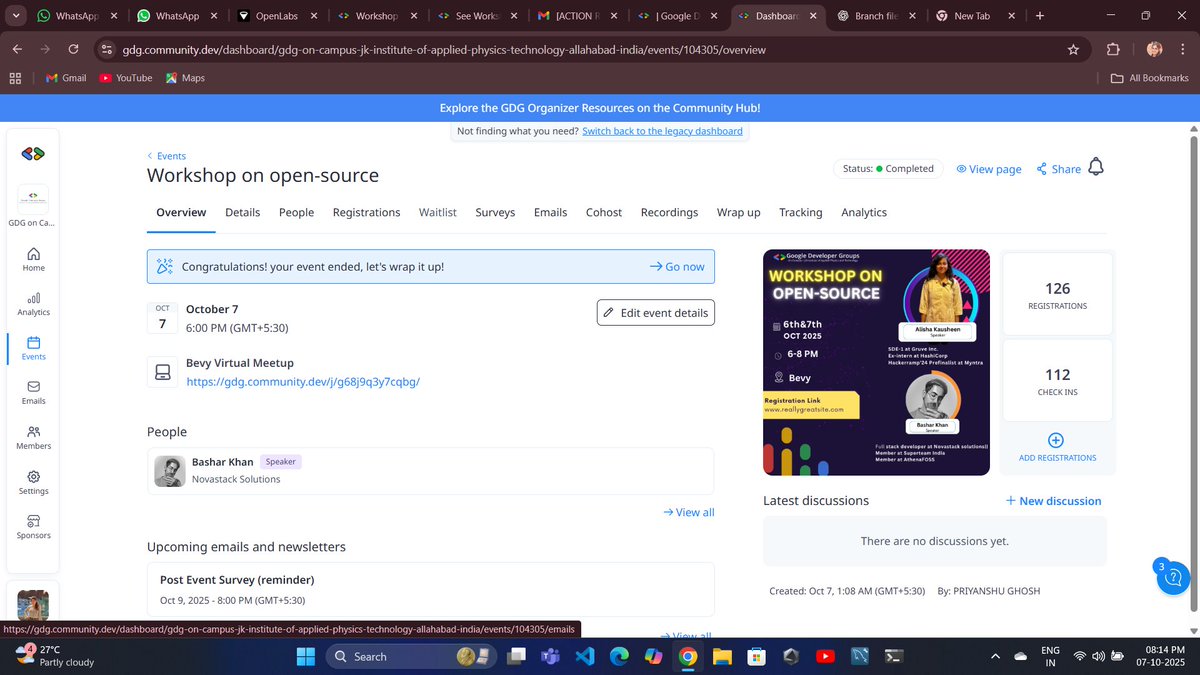This screenshot has height=675, width=1200.
Task: Open Chrome three-dot menu
Action: (1183, 49)
